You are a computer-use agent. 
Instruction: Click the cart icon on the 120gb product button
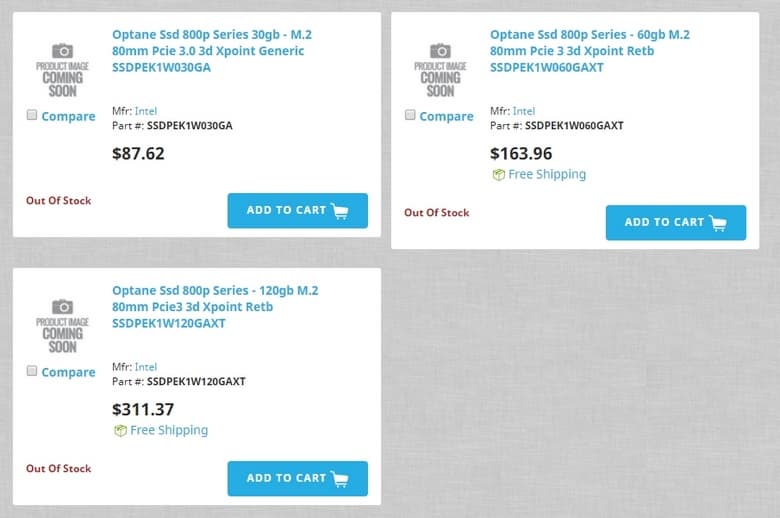(340, 479)
